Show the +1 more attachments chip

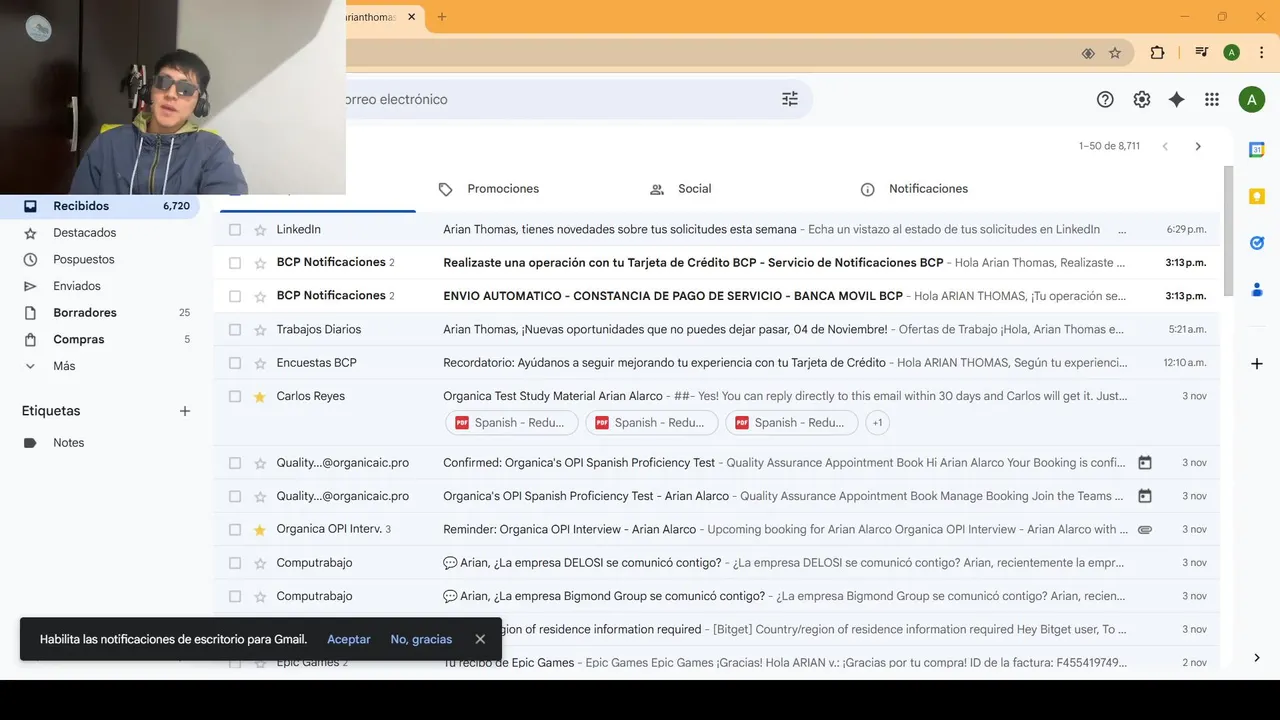click(x=877, y=423)
